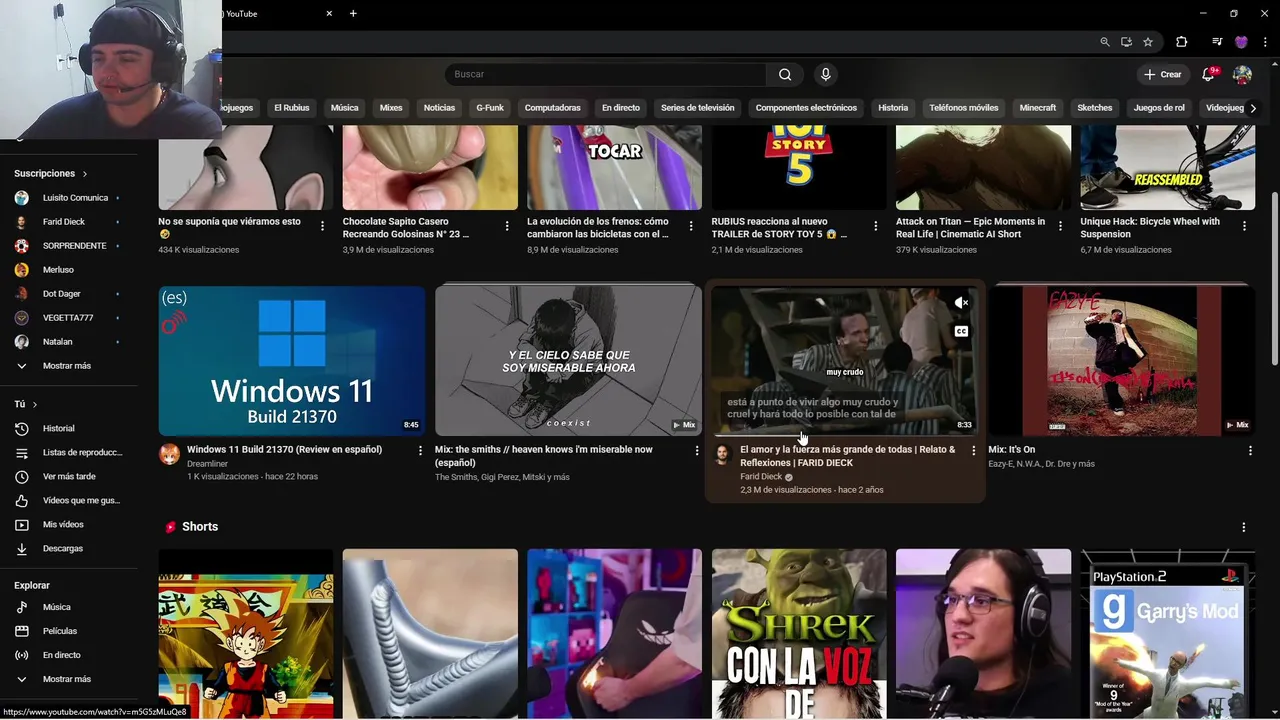This screenshot has height=720, width=1280.
Task: Open options for Chocolate Sapito Casero video
Action: click(x=507, y=227)
